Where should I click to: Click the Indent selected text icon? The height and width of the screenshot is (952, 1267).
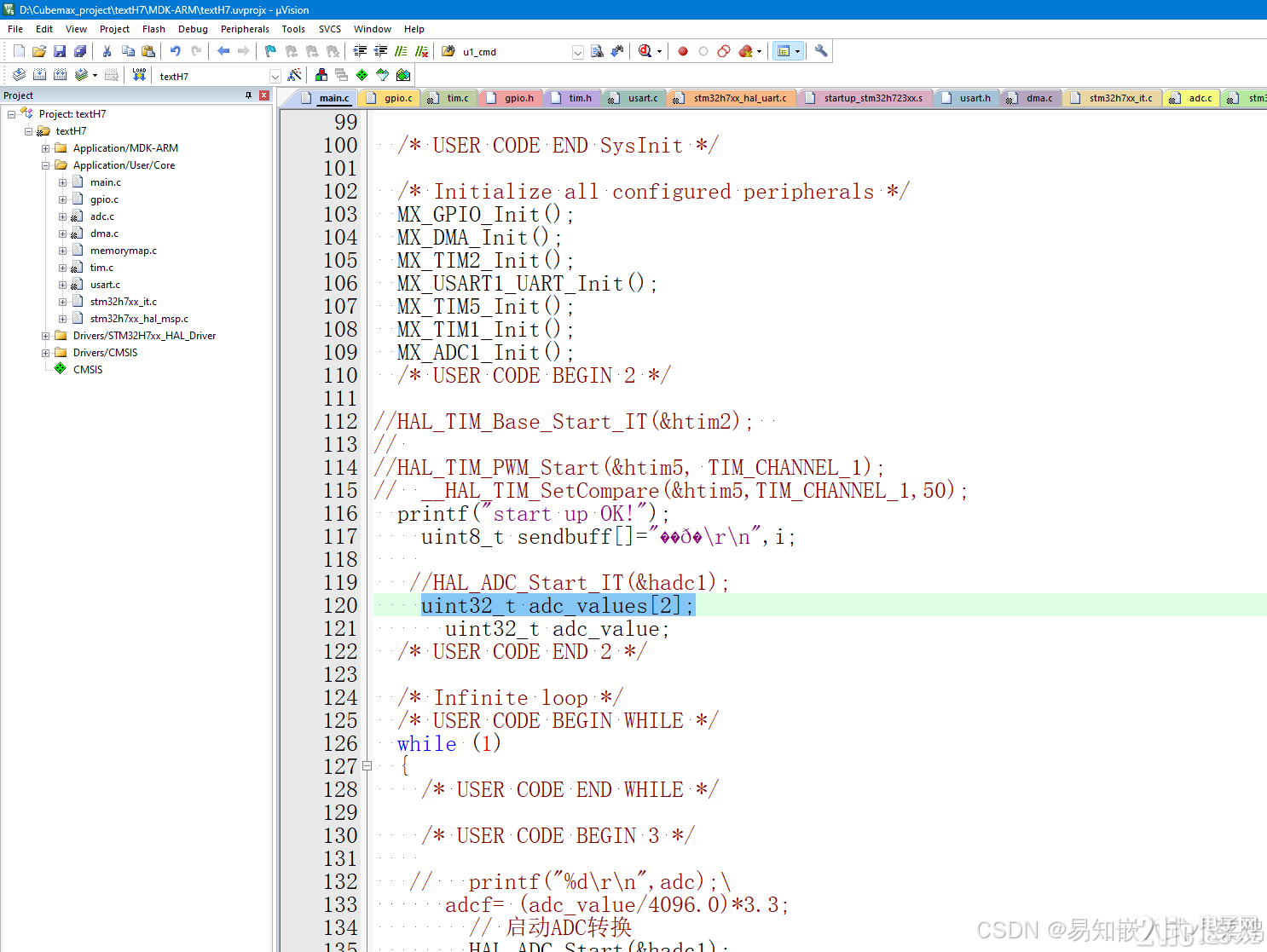pyautogui.click(x=361, y=51)
